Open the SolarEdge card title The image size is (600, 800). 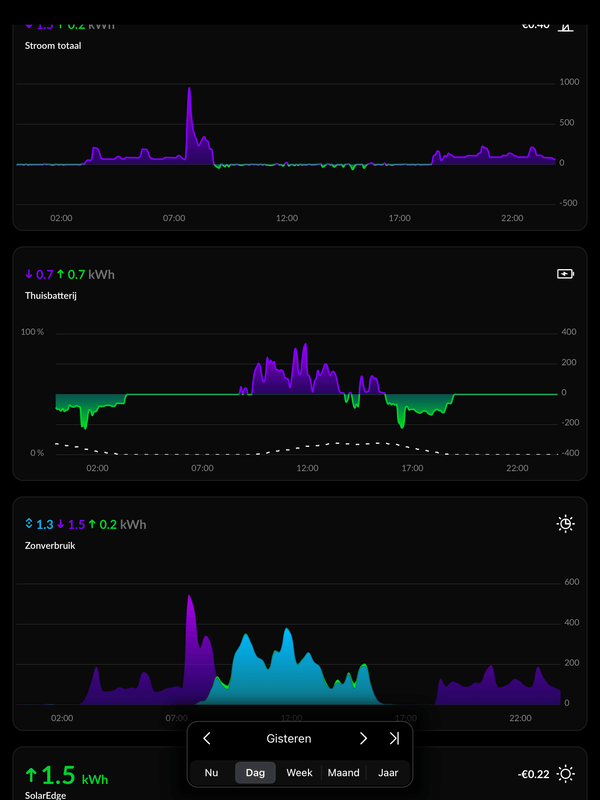click(x=45, y=795)
